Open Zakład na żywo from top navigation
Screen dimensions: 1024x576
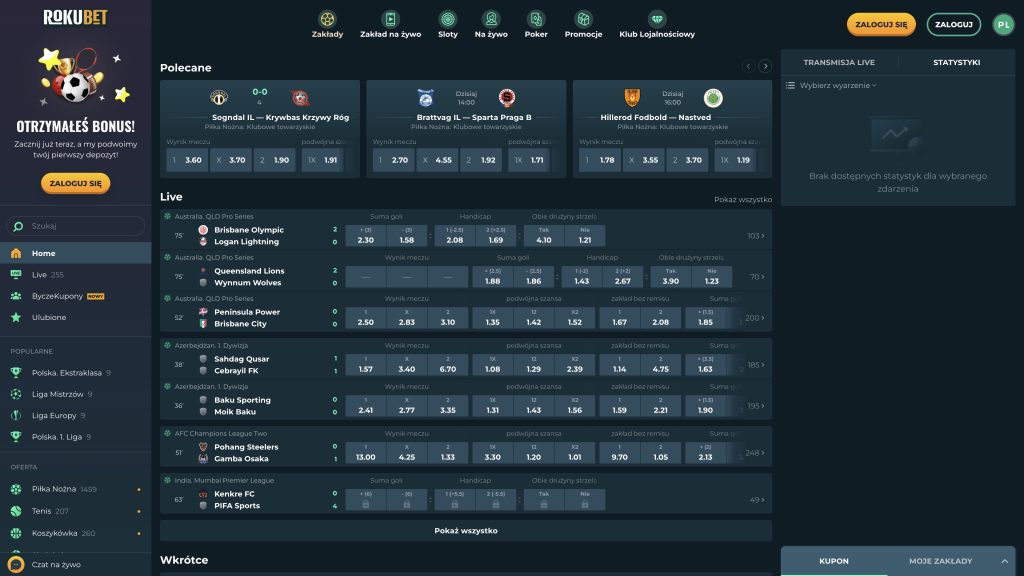coord(391,25)
